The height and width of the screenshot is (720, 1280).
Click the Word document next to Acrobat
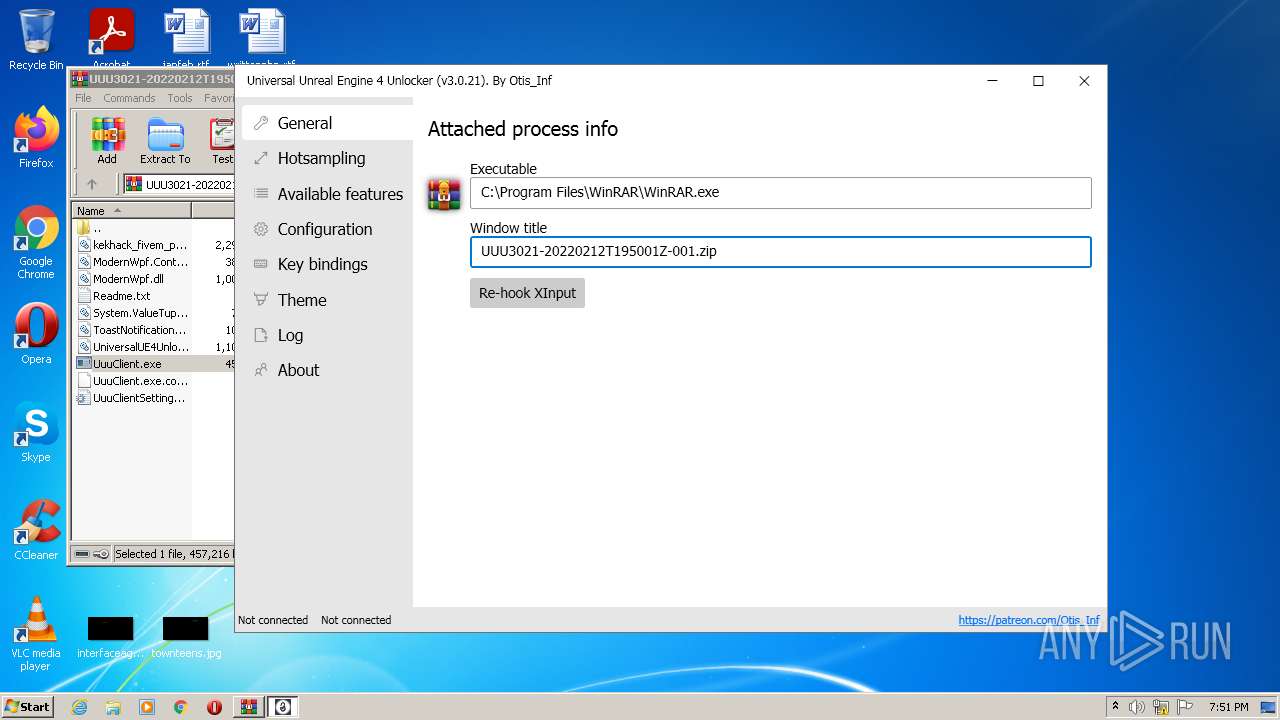click(187, 38)
